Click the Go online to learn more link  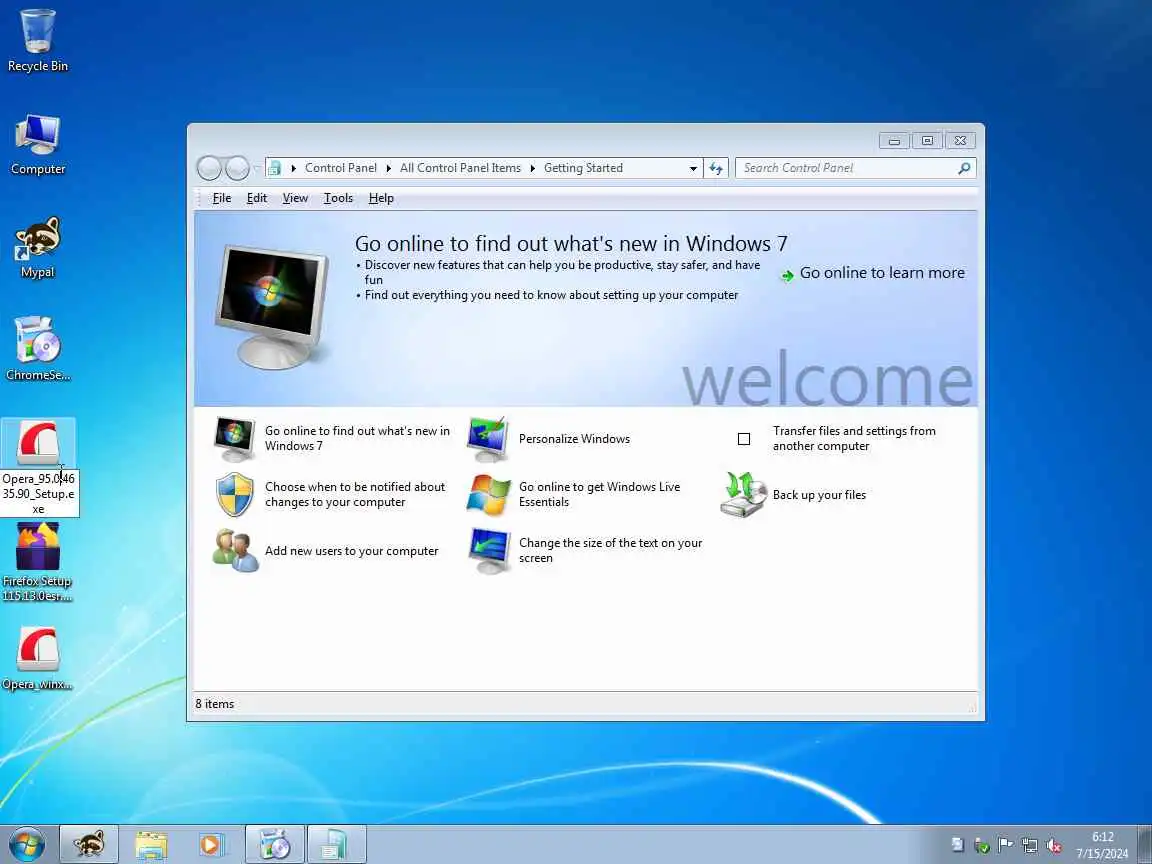point(882,273)
